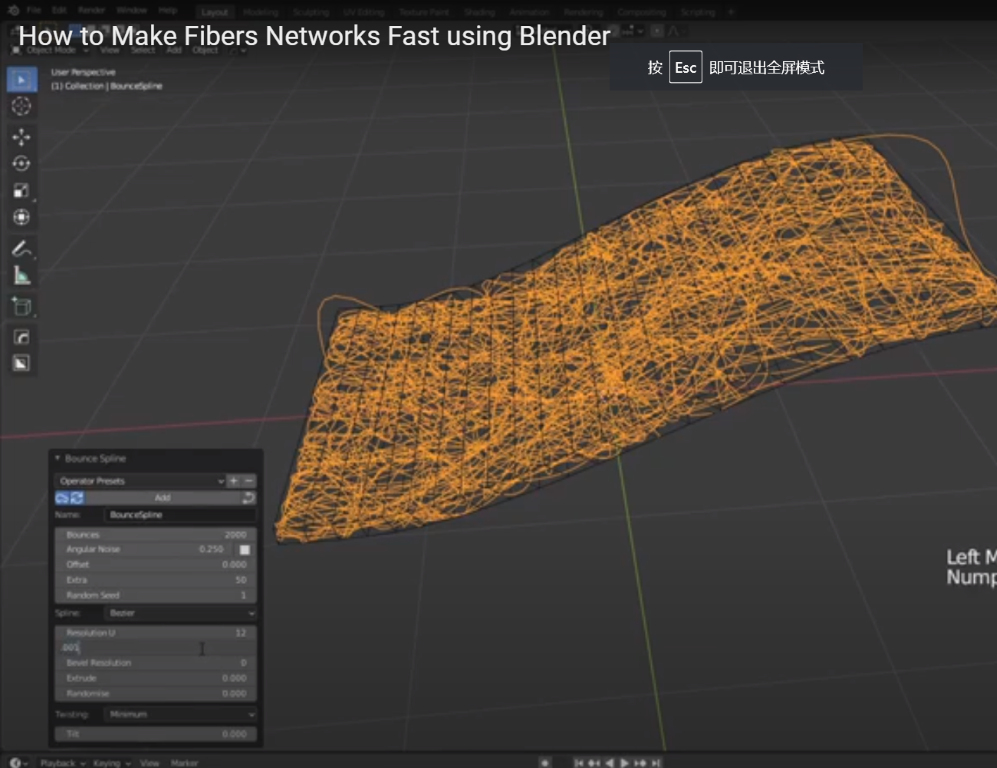Click the Extrude value field
This screenshot has height=768, width=997.
156,678
